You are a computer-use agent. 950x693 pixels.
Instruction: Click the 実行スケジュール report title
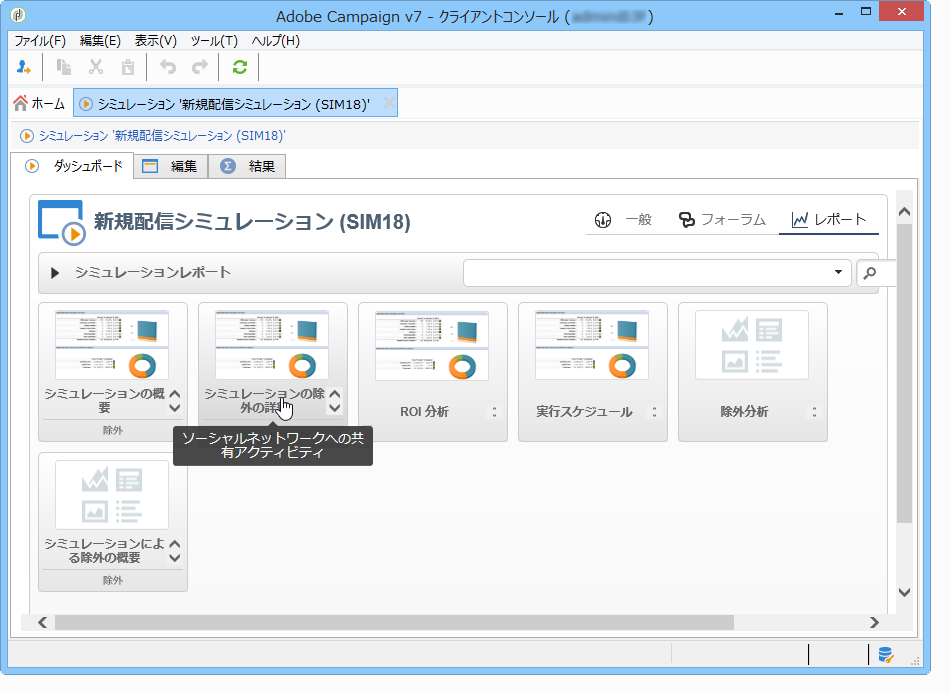584,412
